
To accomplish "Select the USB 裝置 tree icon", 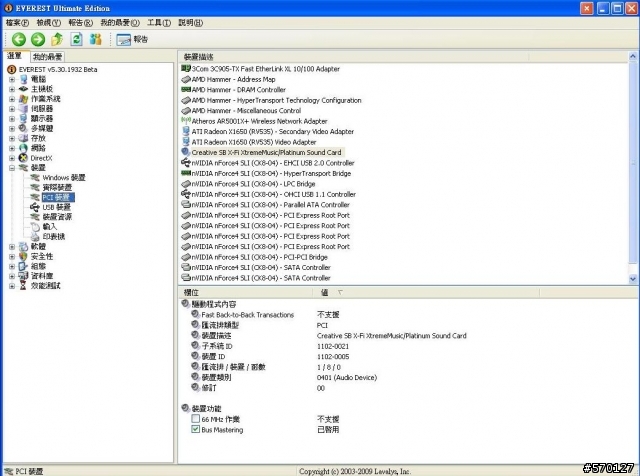I will (x=35, y=207).
